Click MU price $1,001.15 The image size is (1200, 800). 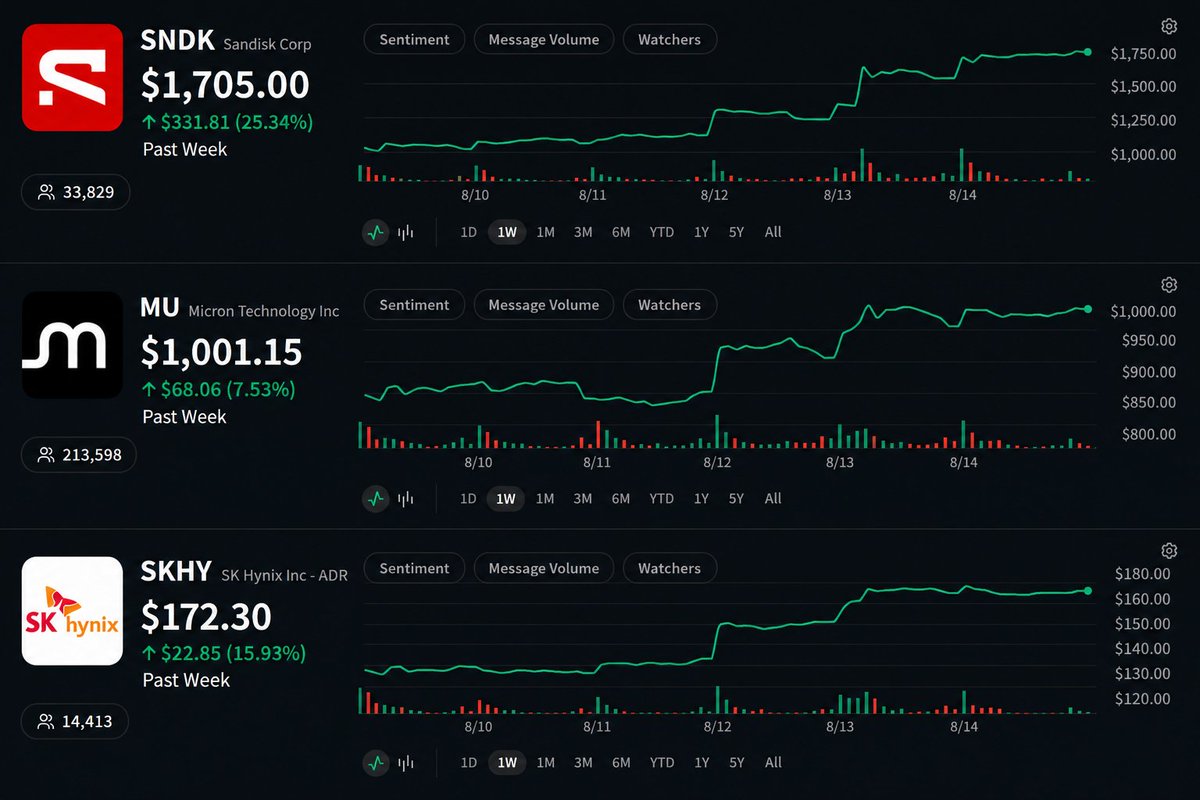(x=221, y=351)
